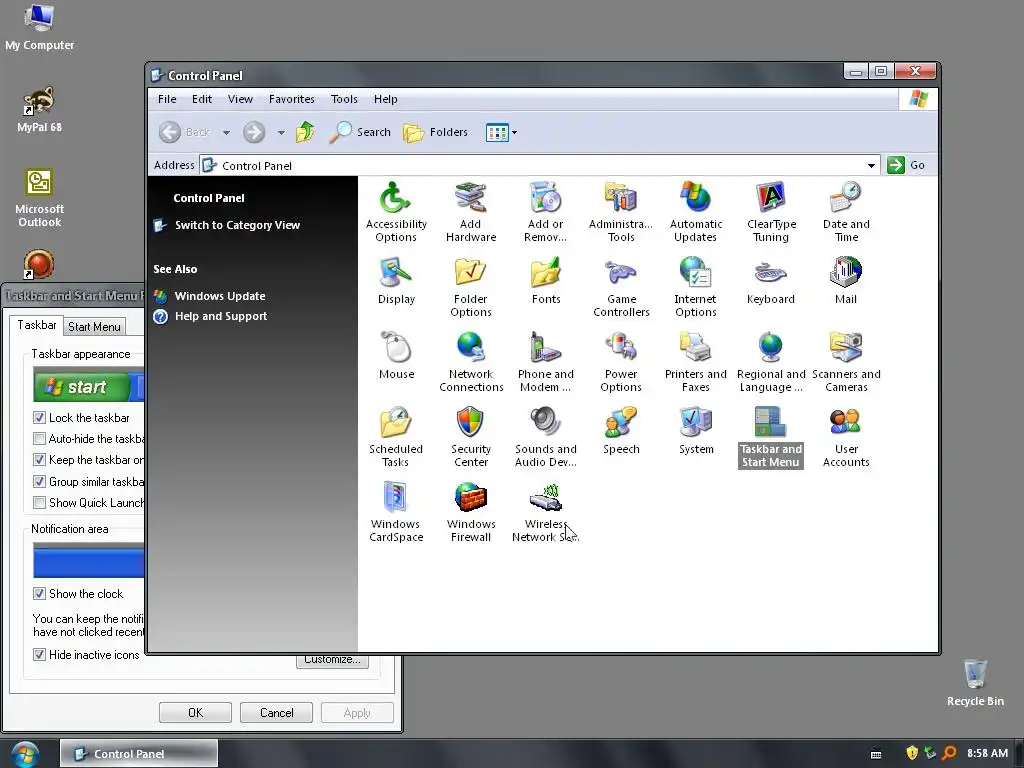Click the Go button
Screen dimensions: 1024x768
906,165
